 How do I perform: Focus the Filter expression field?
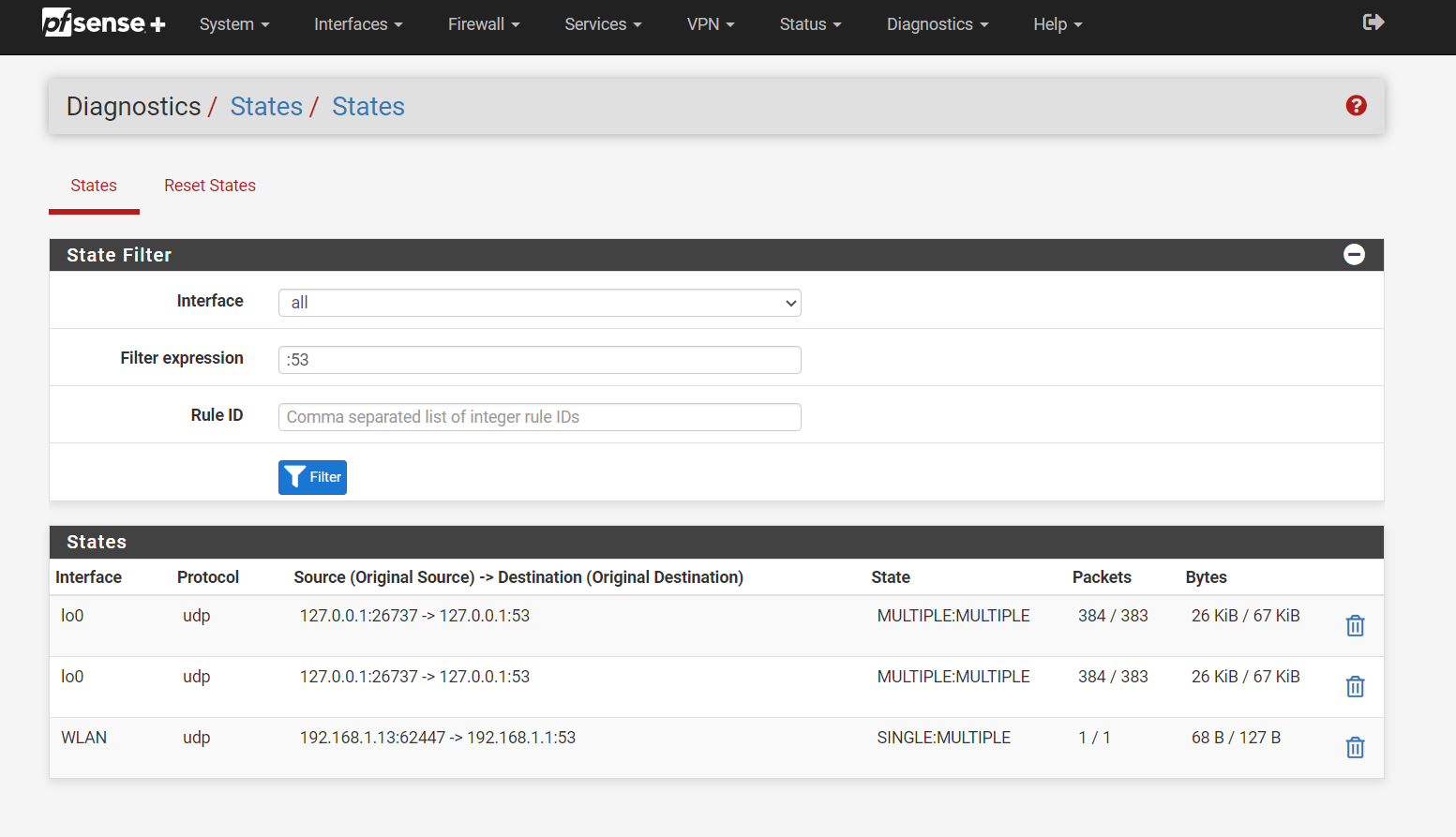(x=540, y=360)
